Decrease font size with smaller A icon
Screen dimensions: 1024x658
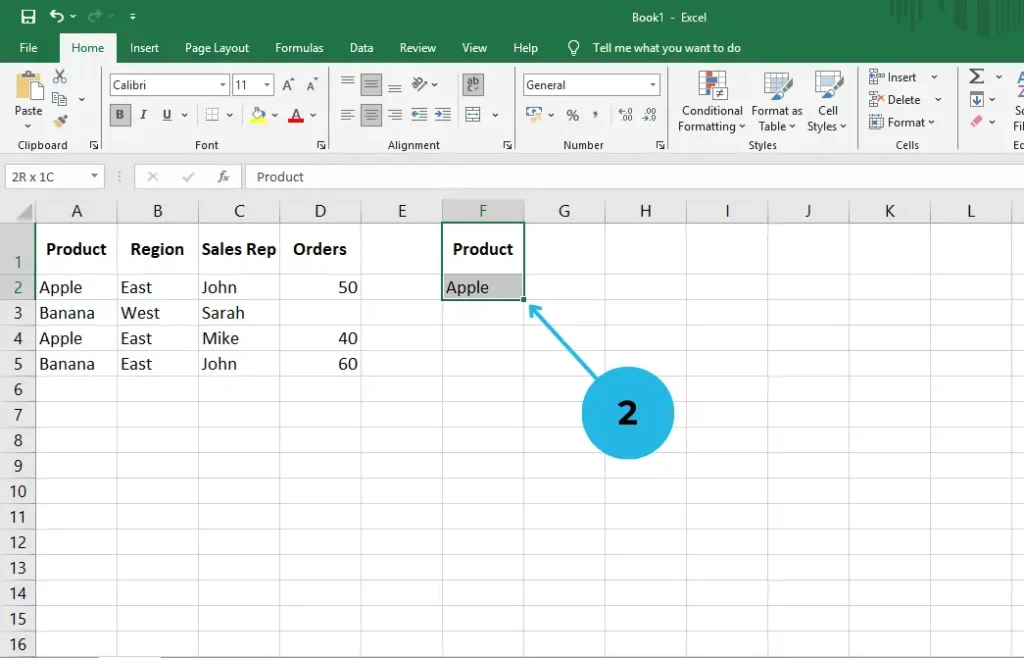click(x=312, y=85)
